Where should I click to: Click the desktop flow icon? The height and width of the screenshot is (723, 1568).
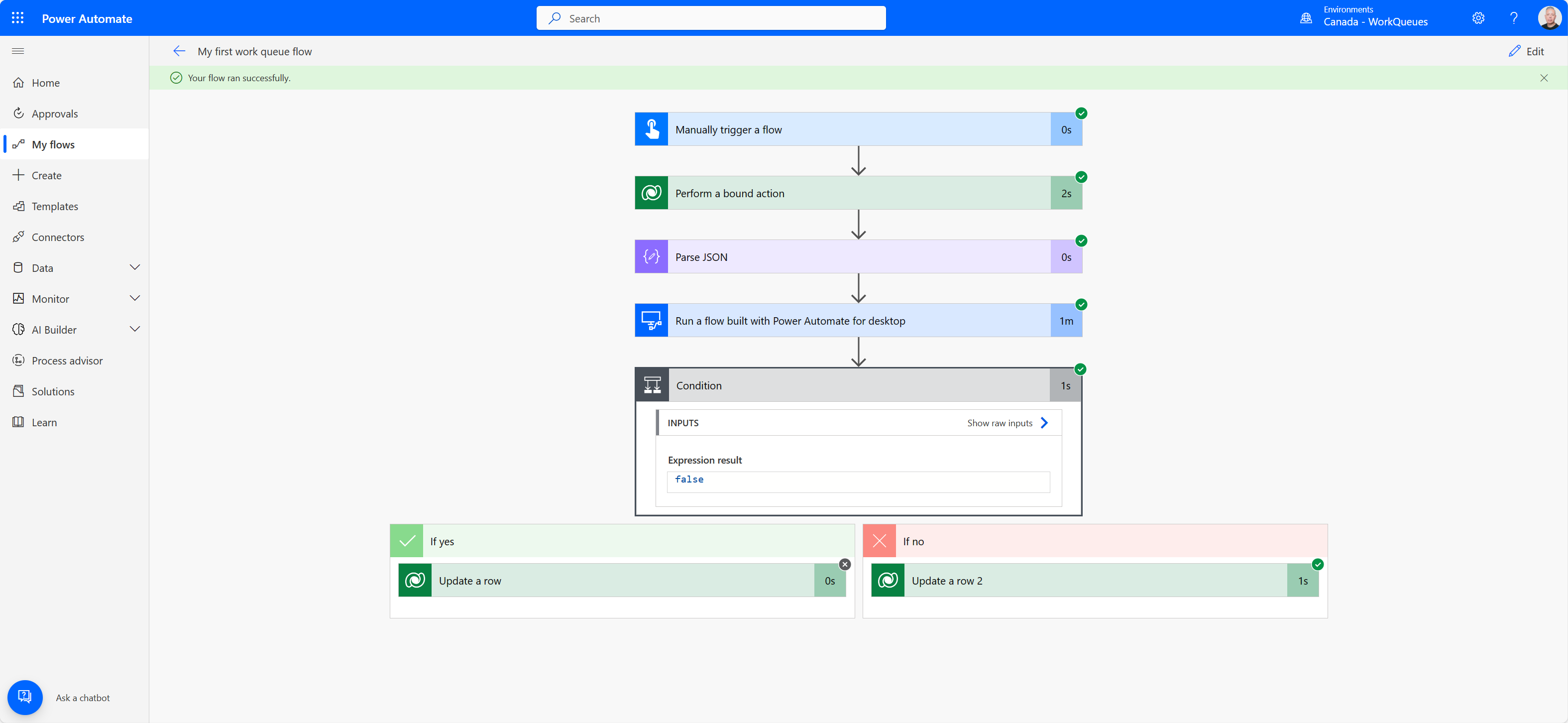coord(651,320)
